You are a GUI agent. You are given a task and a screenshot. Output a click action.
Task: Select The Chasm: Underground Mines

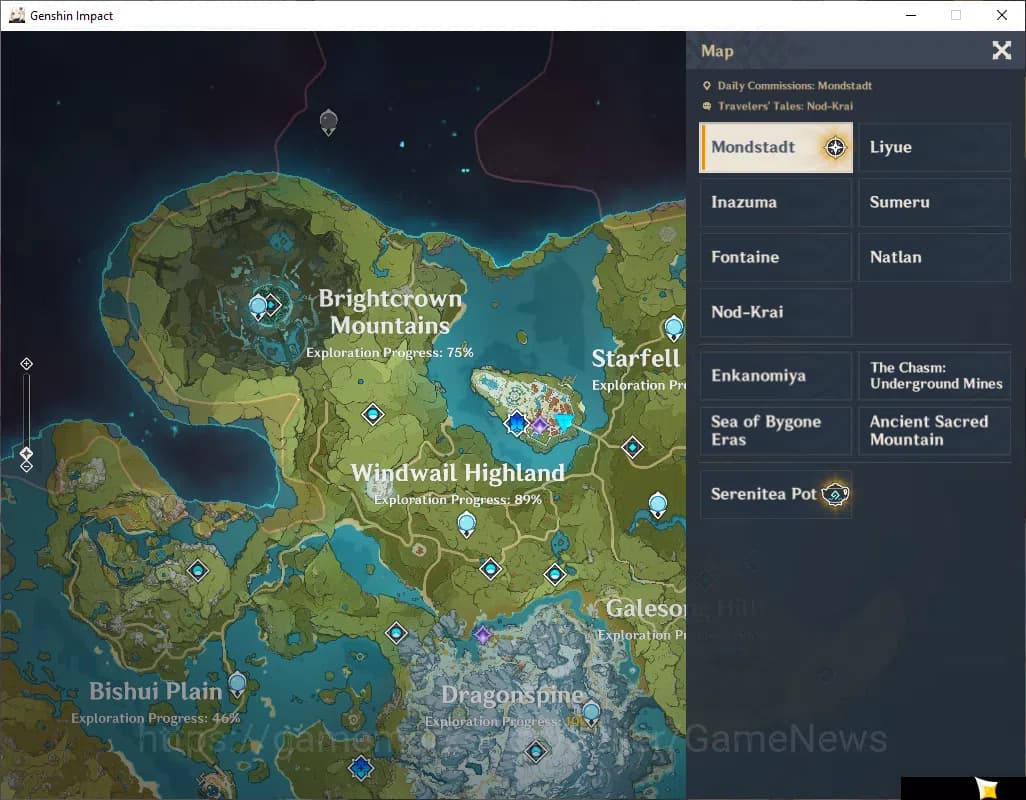click(x=934, y=376)
